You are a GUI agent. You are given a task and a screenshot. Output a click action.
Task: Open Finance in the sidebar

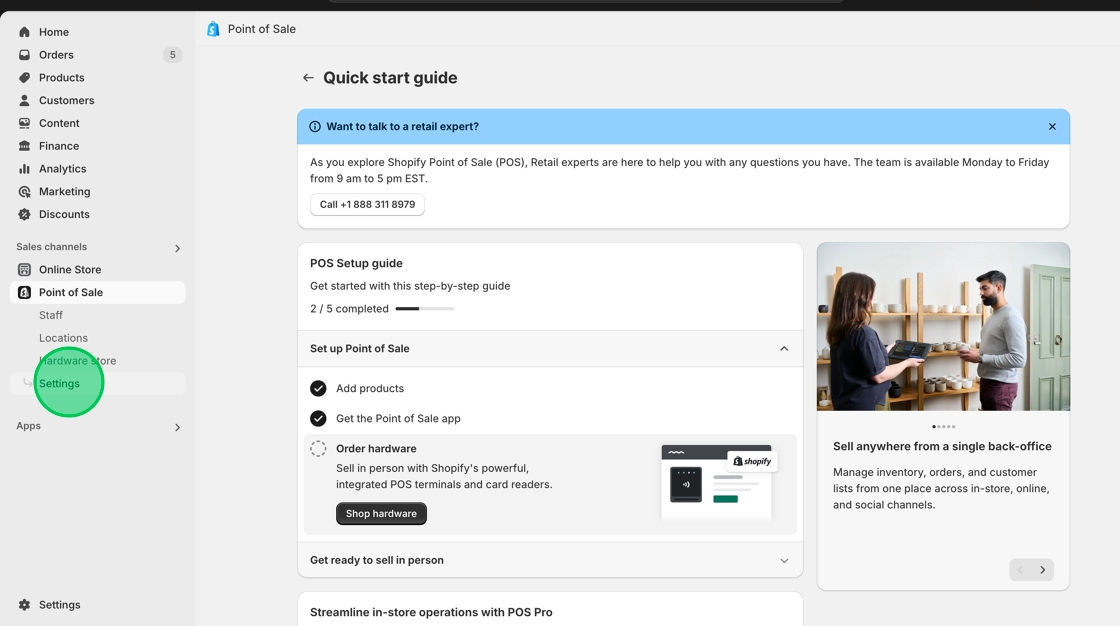[59, 146]
